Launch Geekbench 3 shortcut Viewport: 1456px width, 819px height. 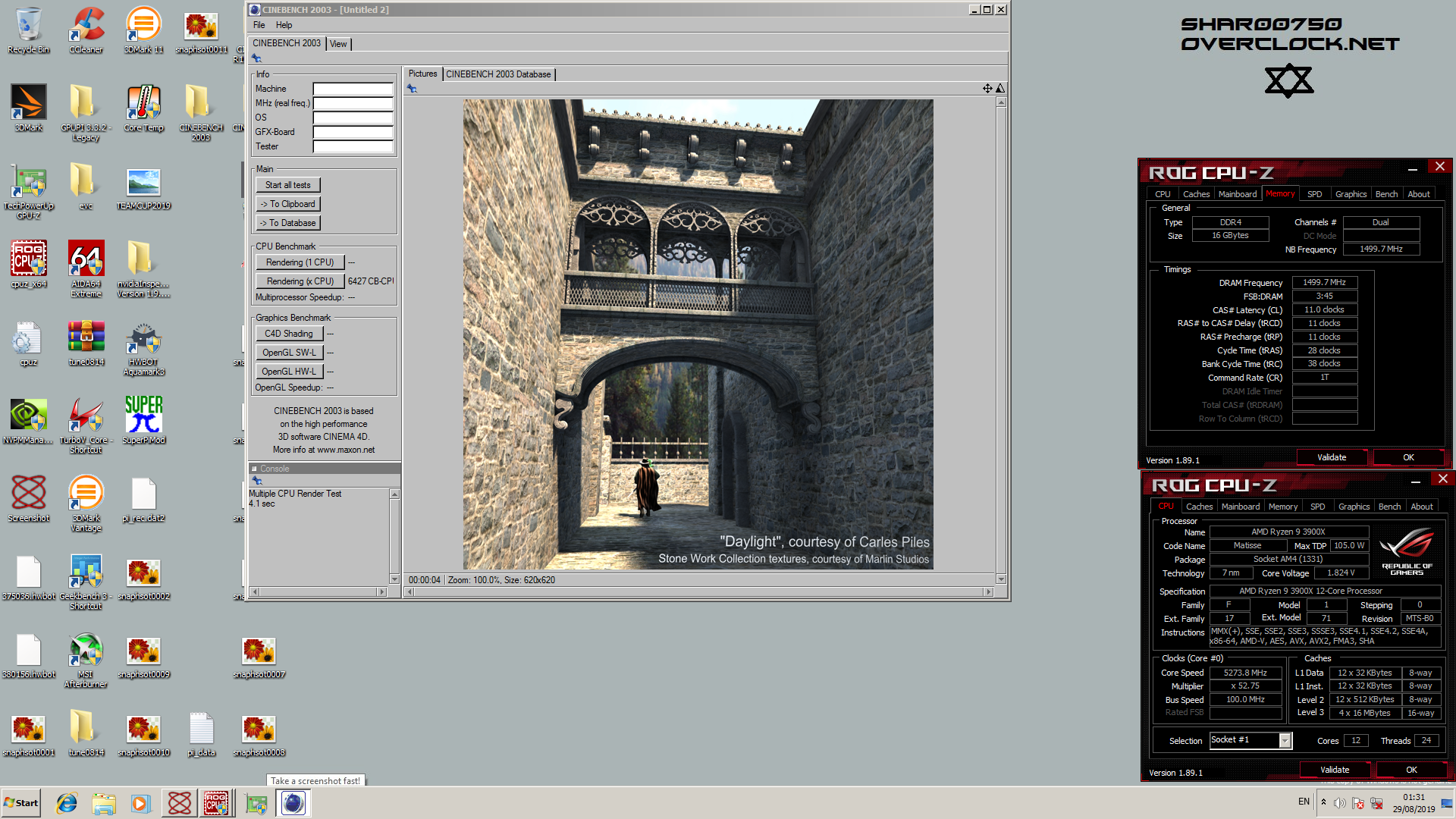(86, 581)
